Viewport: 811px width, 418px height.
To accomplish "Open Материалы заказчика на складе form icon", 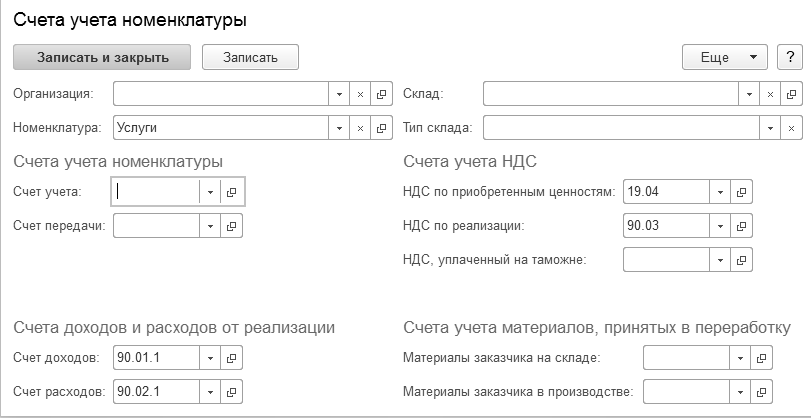I will pyautogui.click(x=761, y=358).
